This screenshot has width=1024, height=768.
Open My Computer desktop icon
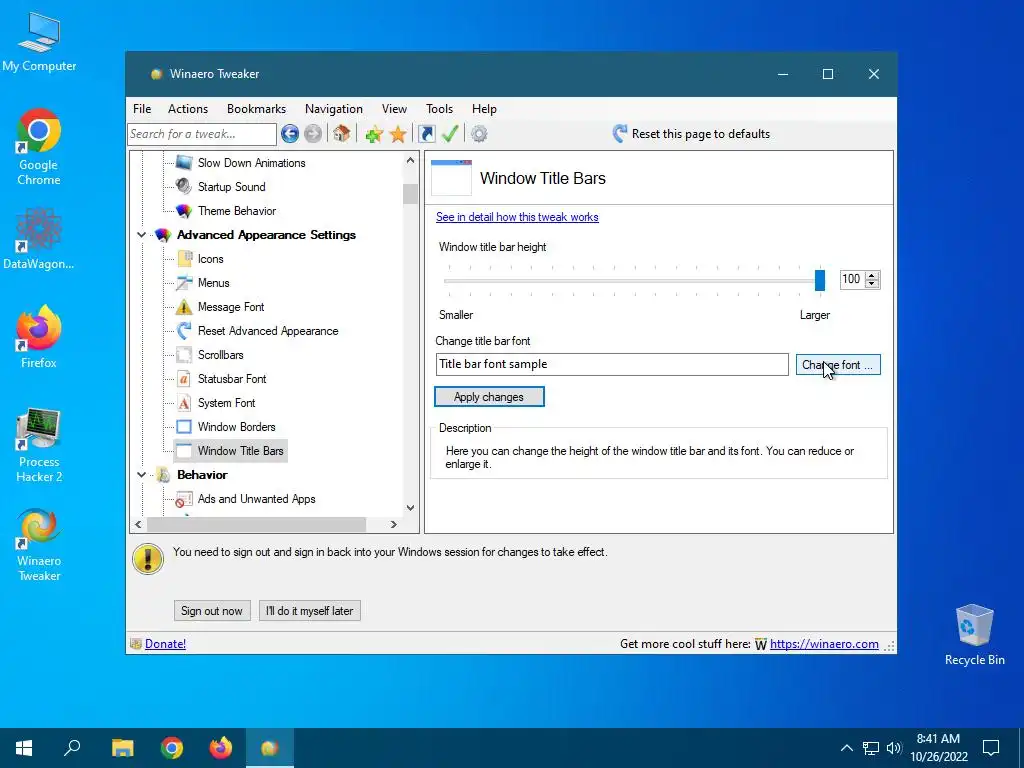tap(39, 42)
